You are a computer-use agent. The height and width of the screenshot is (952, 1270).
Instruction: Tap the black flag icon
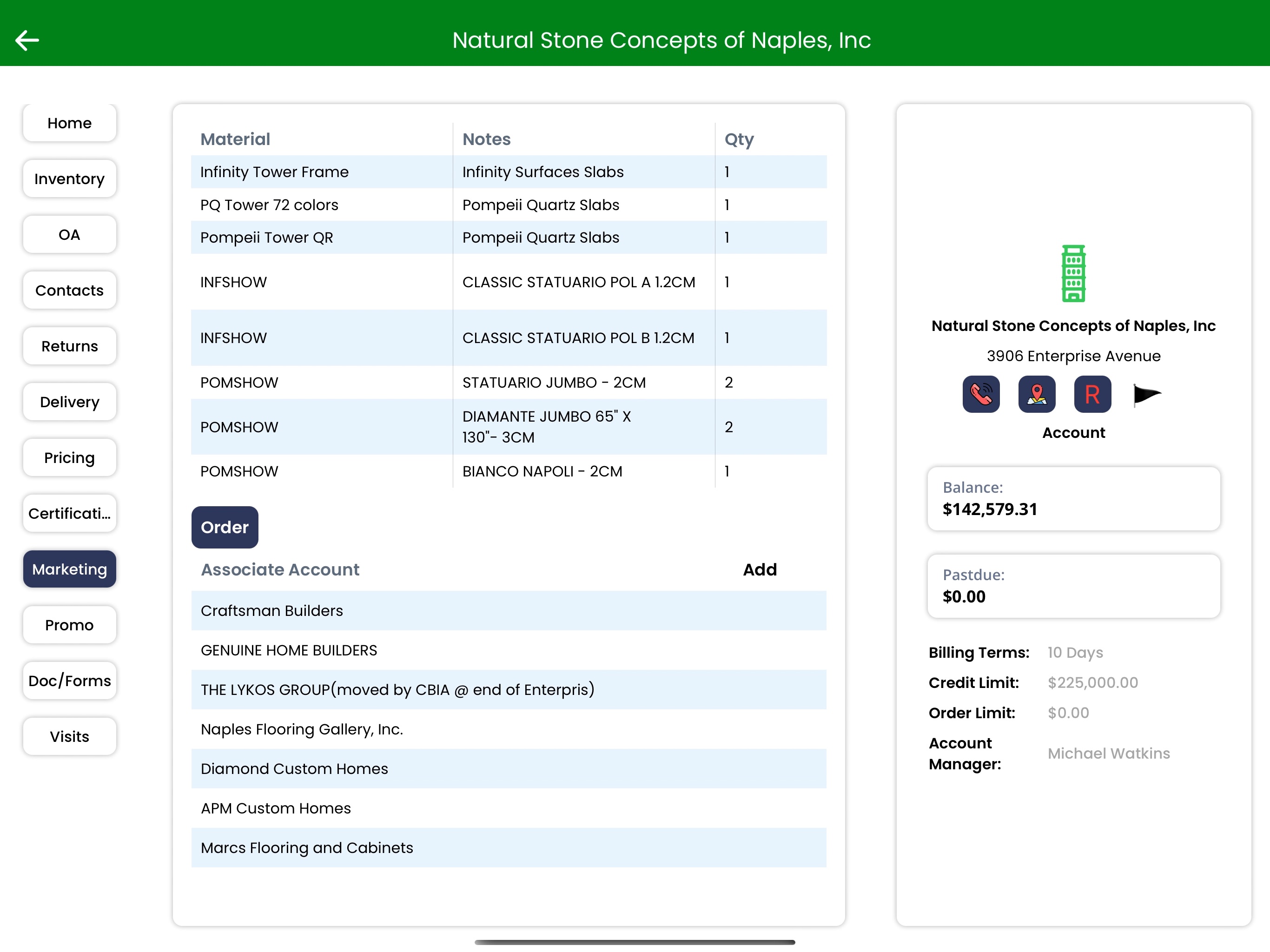(x=1146, y=395)
